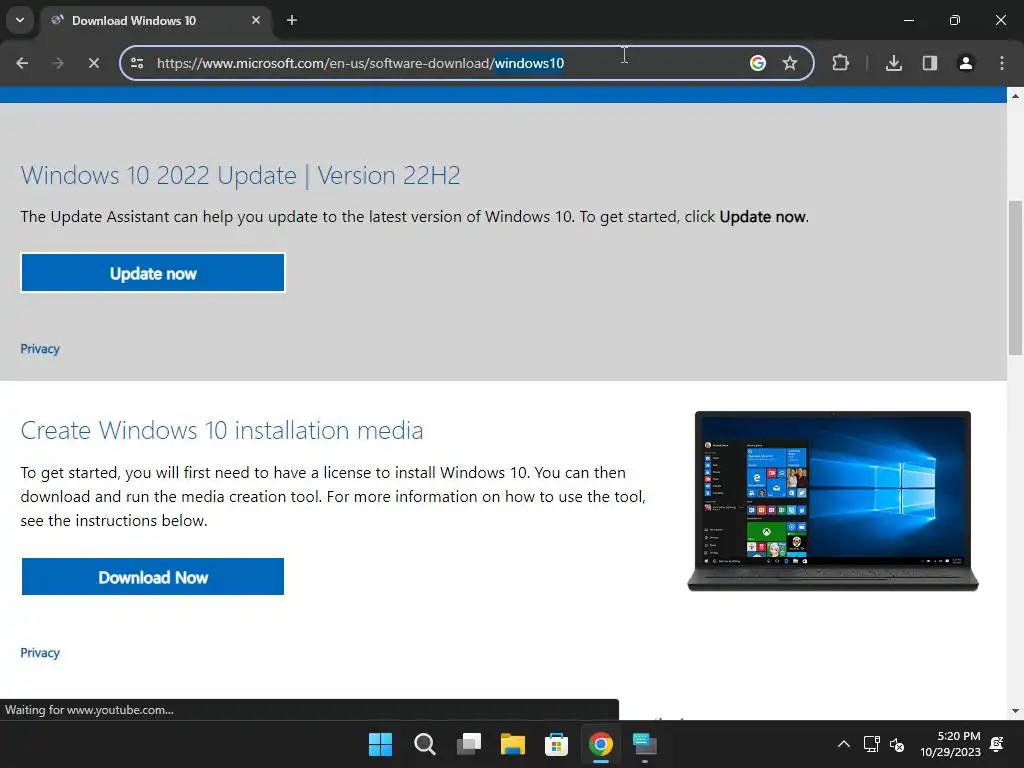Screen dimensions: 1024x768
Task: Click the Download Now button
Action: click(153, 577)
